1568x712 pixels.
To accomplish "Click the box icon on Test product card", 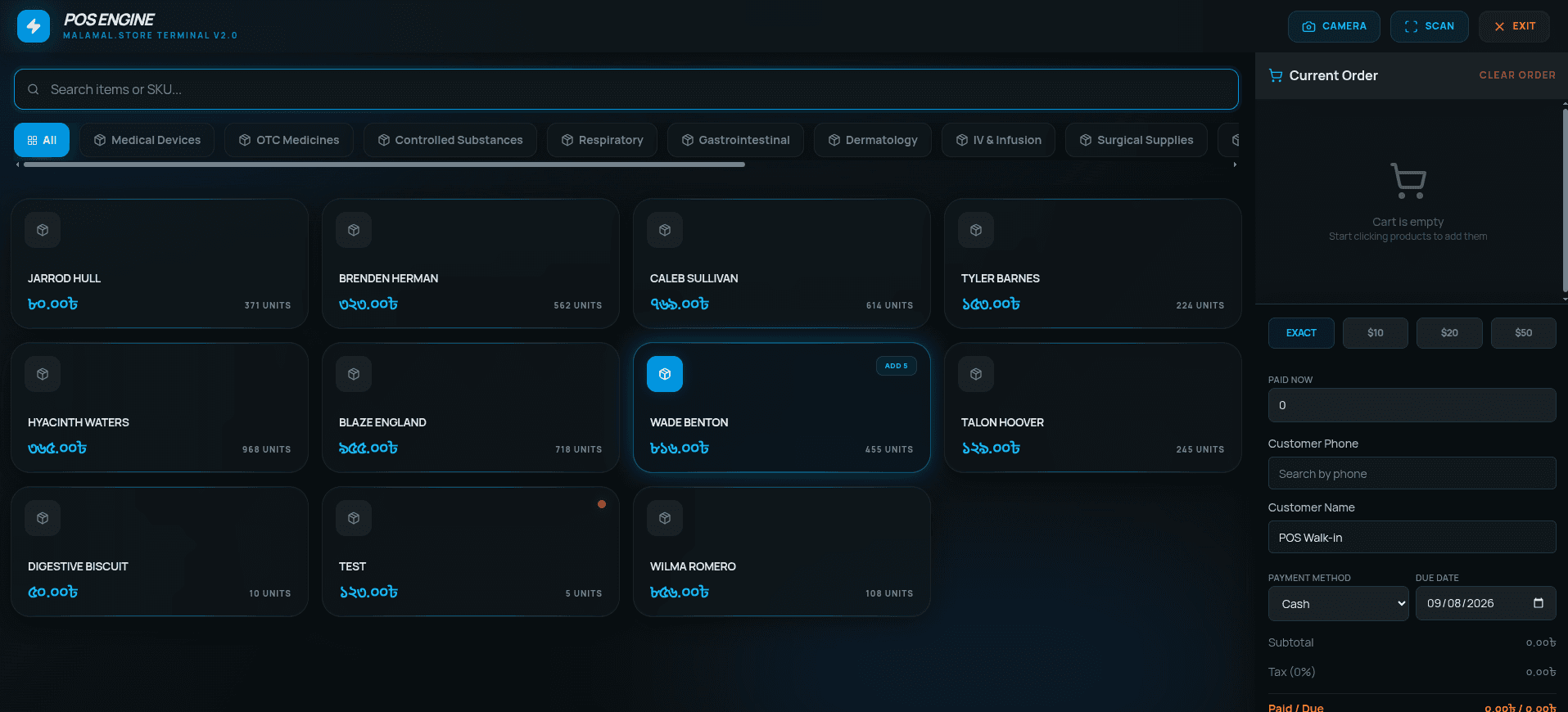I will (x=354, y=518).
